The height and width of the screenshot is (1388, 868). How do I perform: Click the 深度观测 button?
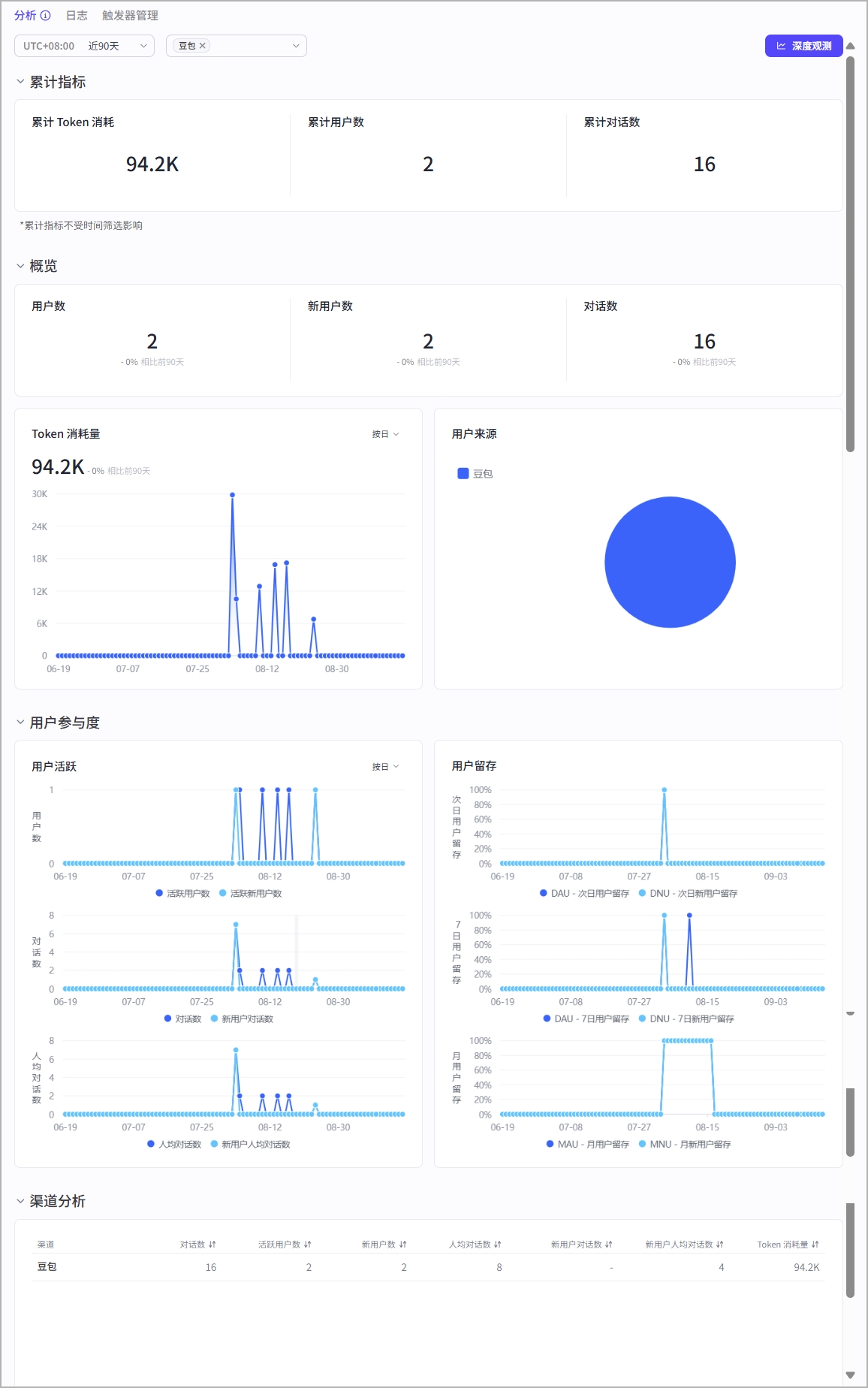(x=803, y=46)
